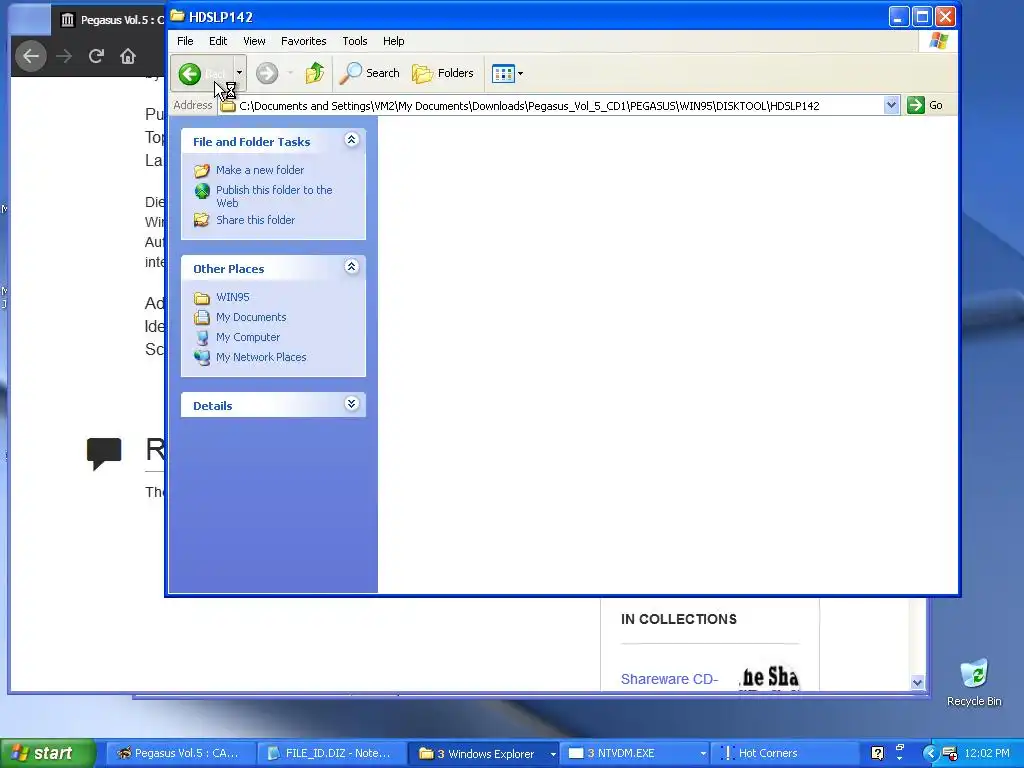Image resolution: width=1024 pixels, height=768 pixels.
Task: Click the home icon in browser window
Action: 128,56
